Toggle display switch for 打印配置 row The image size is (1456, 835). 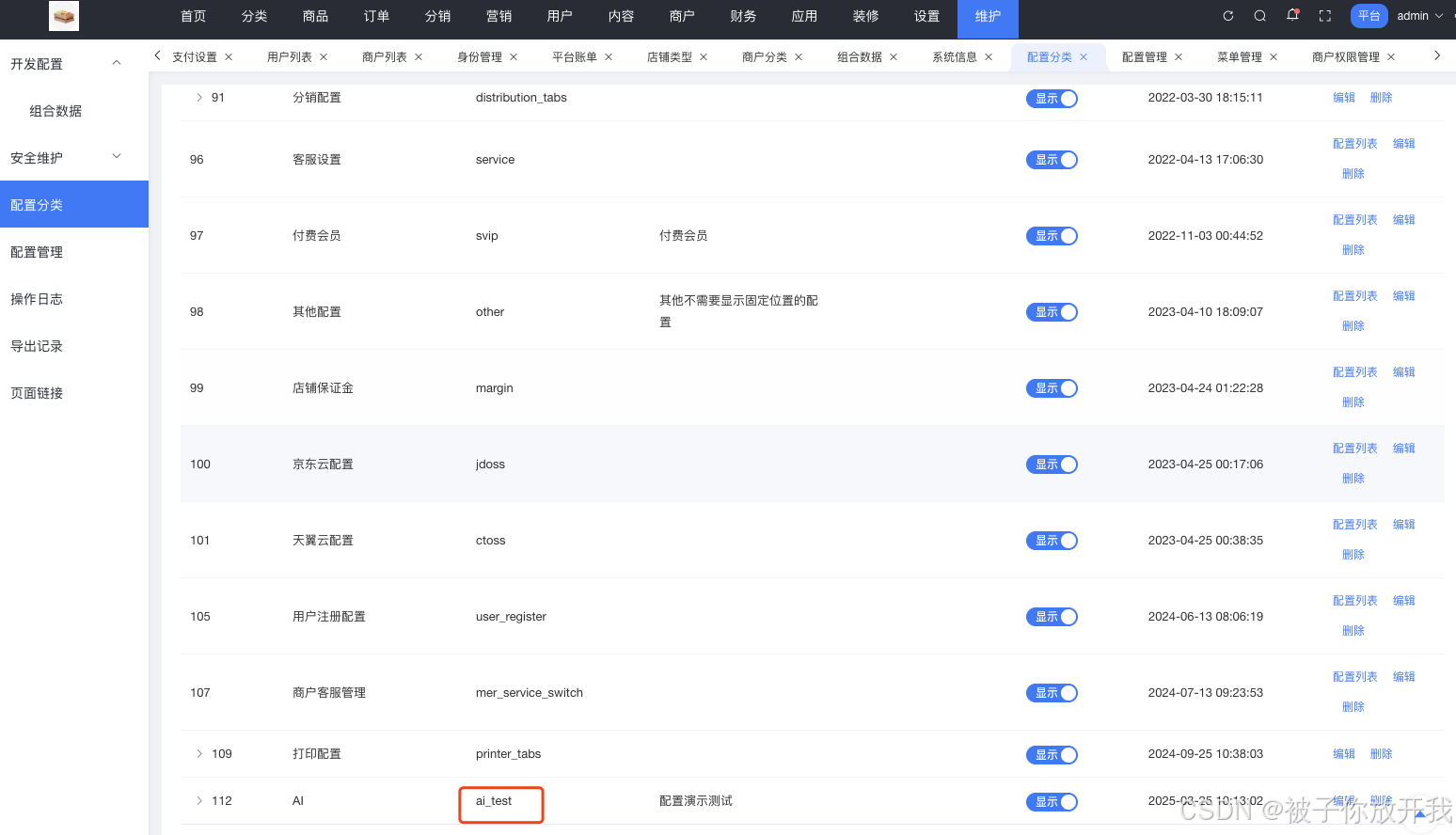tap(1052, 755)
